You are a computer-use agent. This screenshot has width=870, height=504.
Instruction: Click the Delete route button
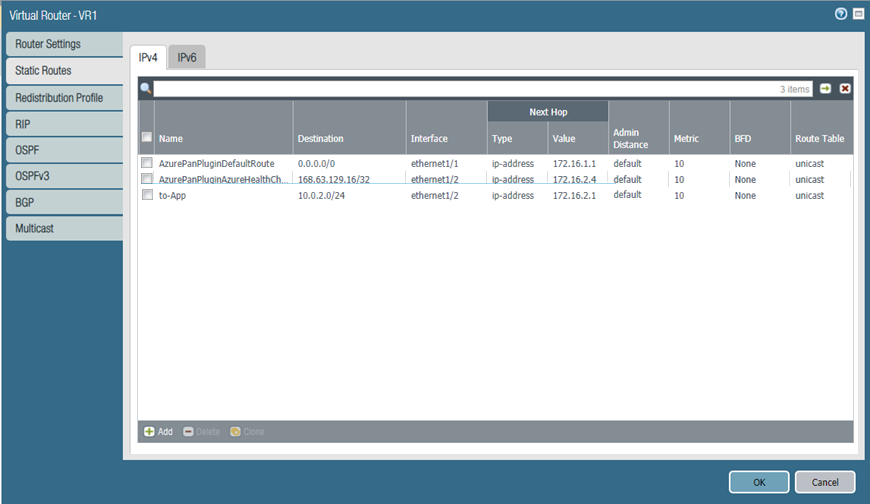pyautogui.click(x=201, y=432)
